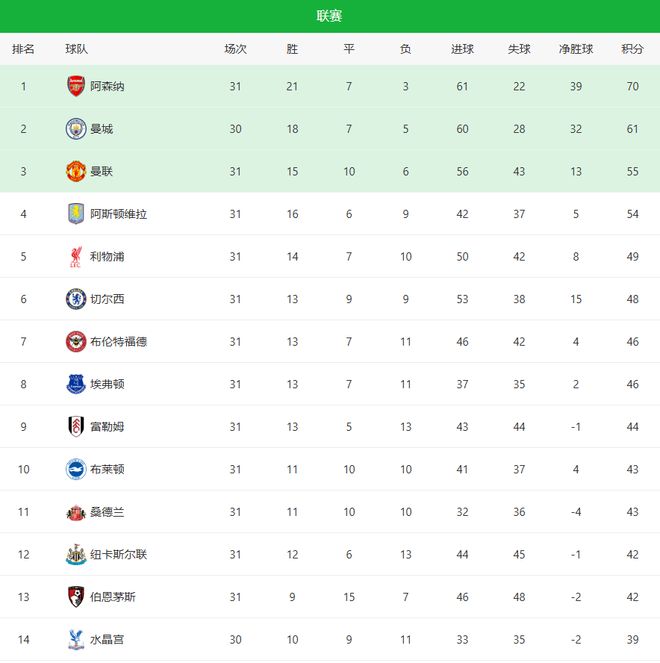The height and width of the screenshot is (663, 660).
Task: Click the Liverpool club crest
Action: [x=76, y=257]
